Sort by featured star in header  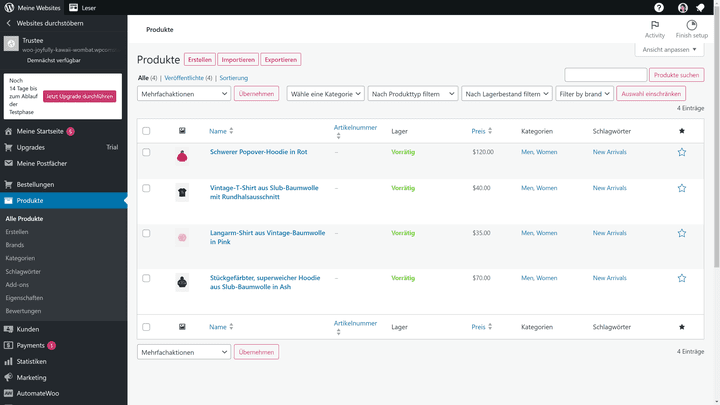682,131
